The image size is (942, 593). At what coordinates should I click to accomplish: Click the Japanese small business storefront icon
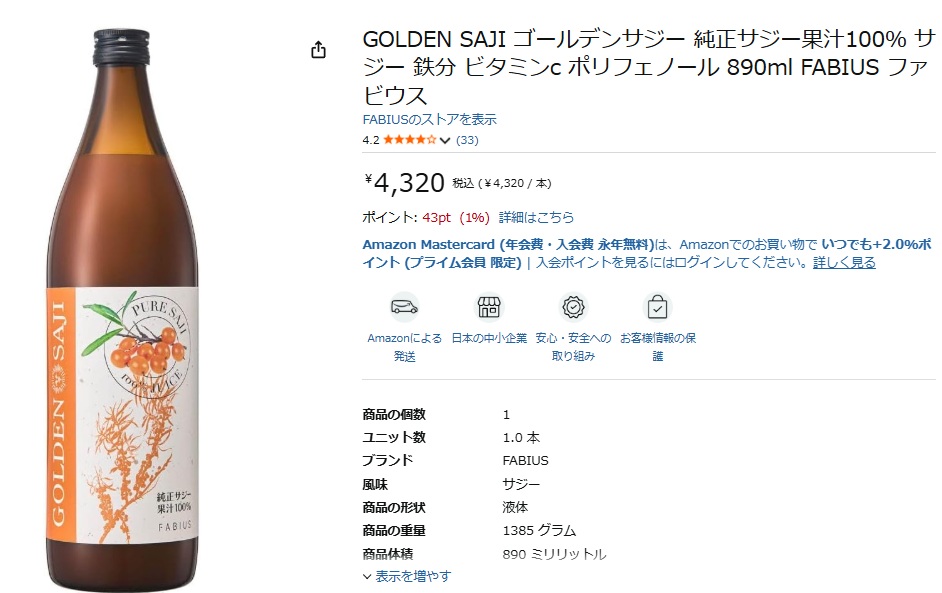click(x=489, y=306)
